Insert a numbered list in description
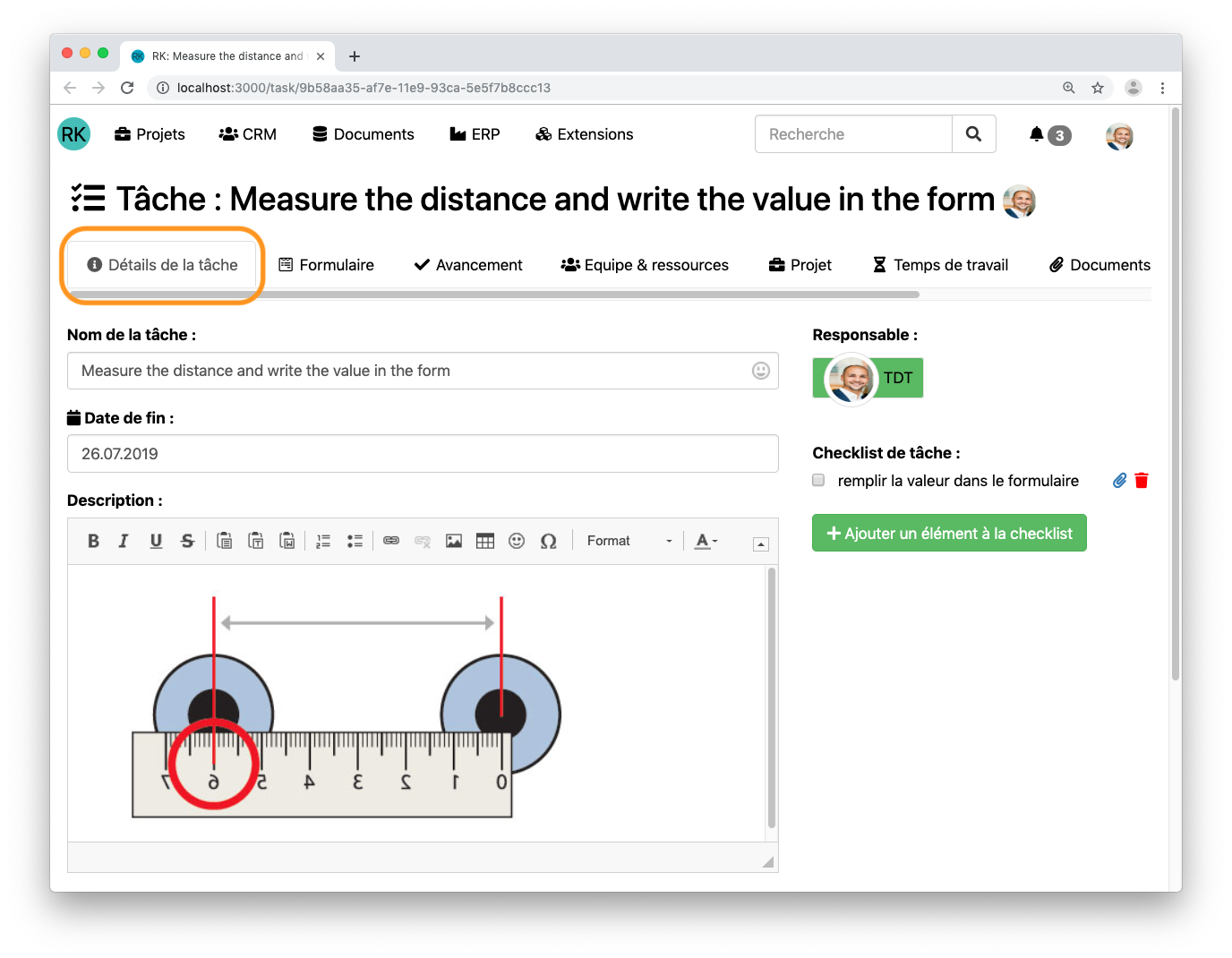 point(323,541)
